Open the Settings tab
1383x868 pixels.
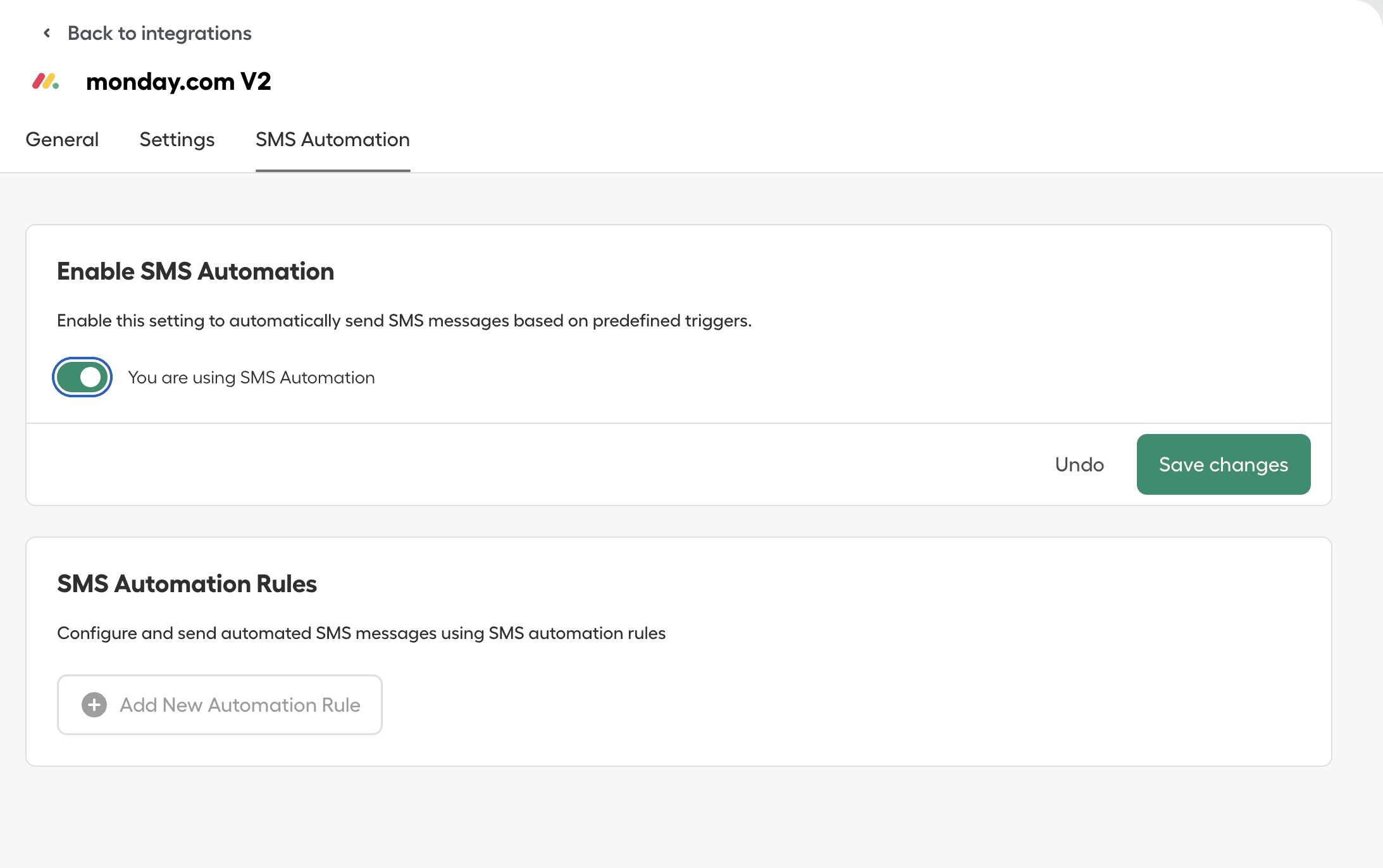[177, 139]
